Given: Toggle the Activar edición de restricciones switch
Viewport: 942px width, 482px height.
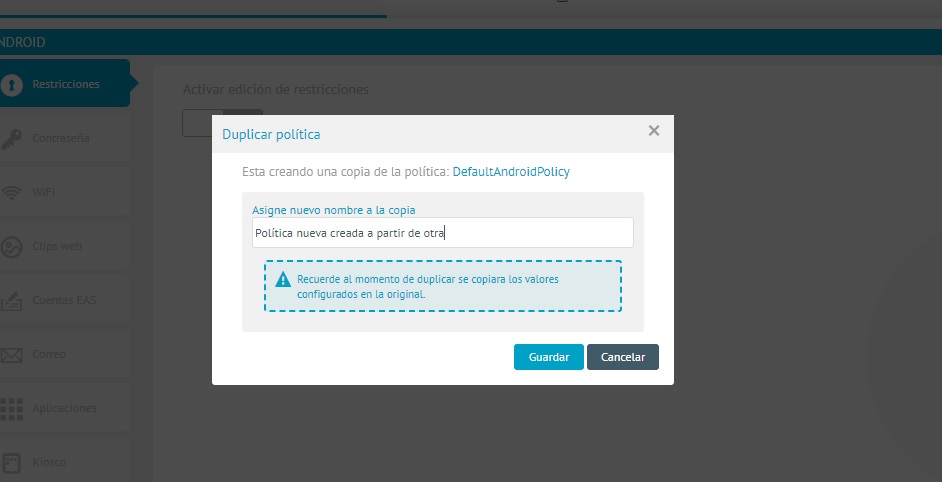Looking at the screenshot, I should click(222, 123).
